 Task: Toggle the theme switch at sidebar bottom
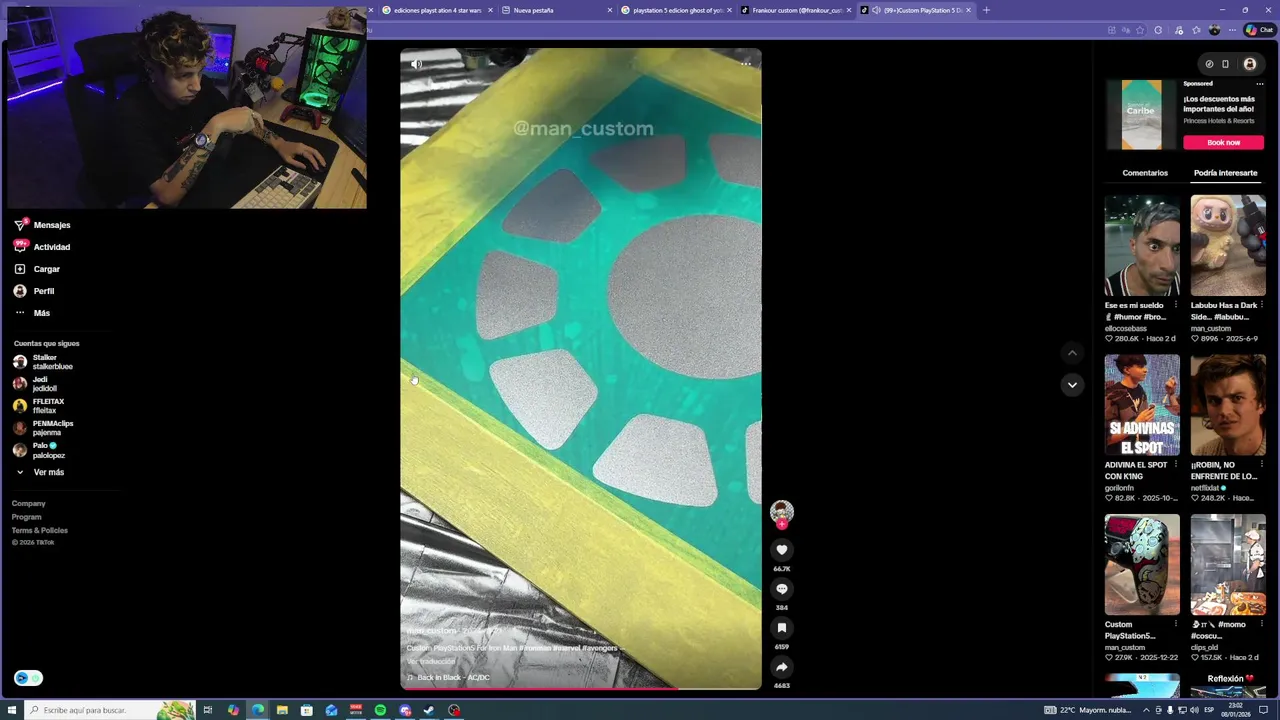click(x=28, y=678)
